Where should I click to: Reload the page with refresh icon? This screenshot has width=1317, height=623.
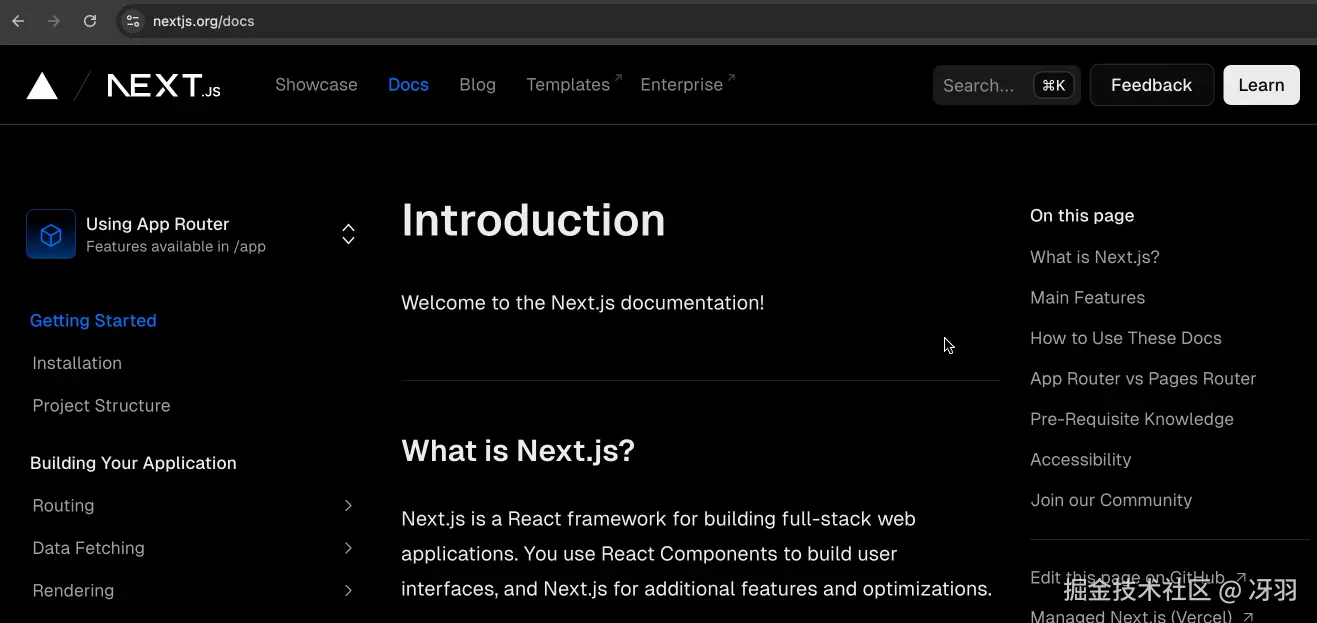(x=90, y=21)
